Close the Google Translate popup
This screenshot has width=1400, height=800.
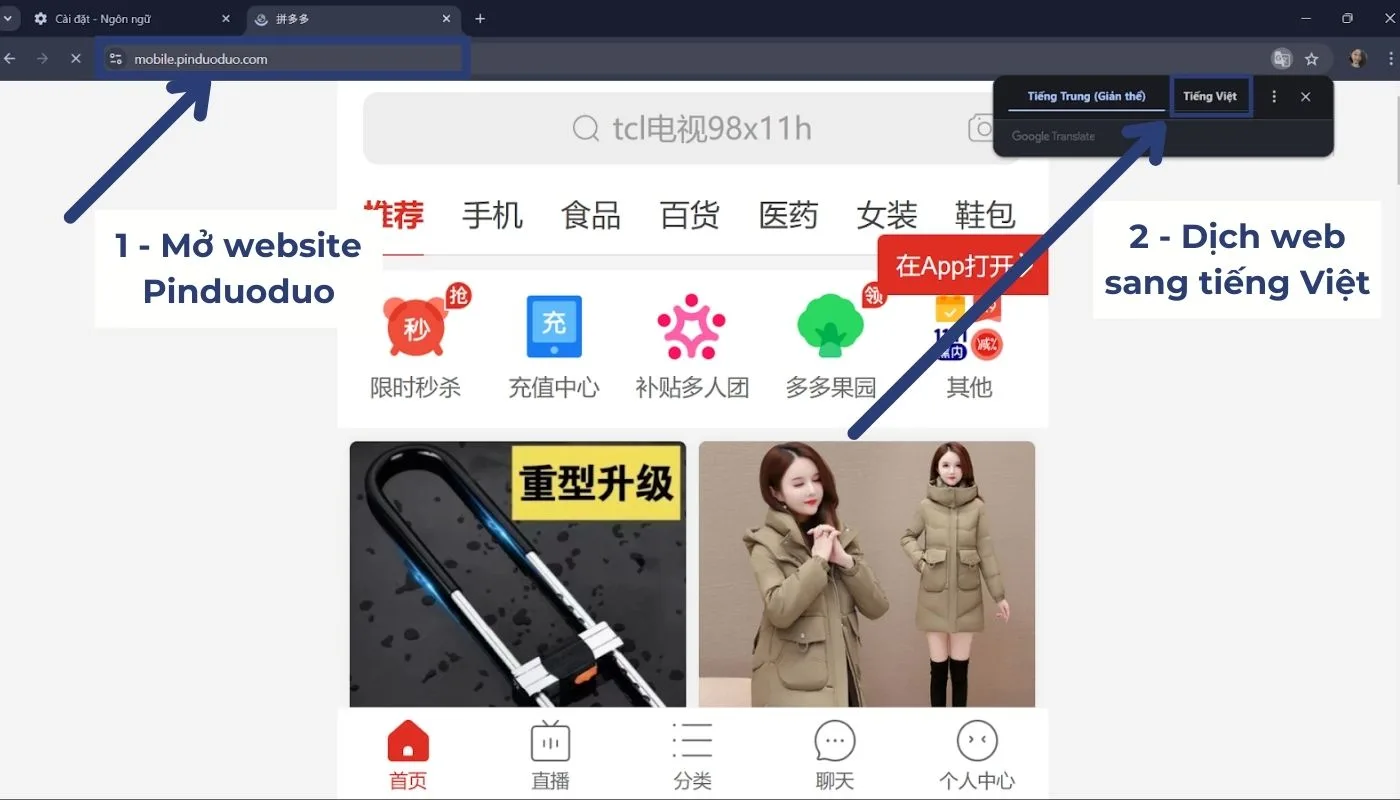tap(1306, 97)
